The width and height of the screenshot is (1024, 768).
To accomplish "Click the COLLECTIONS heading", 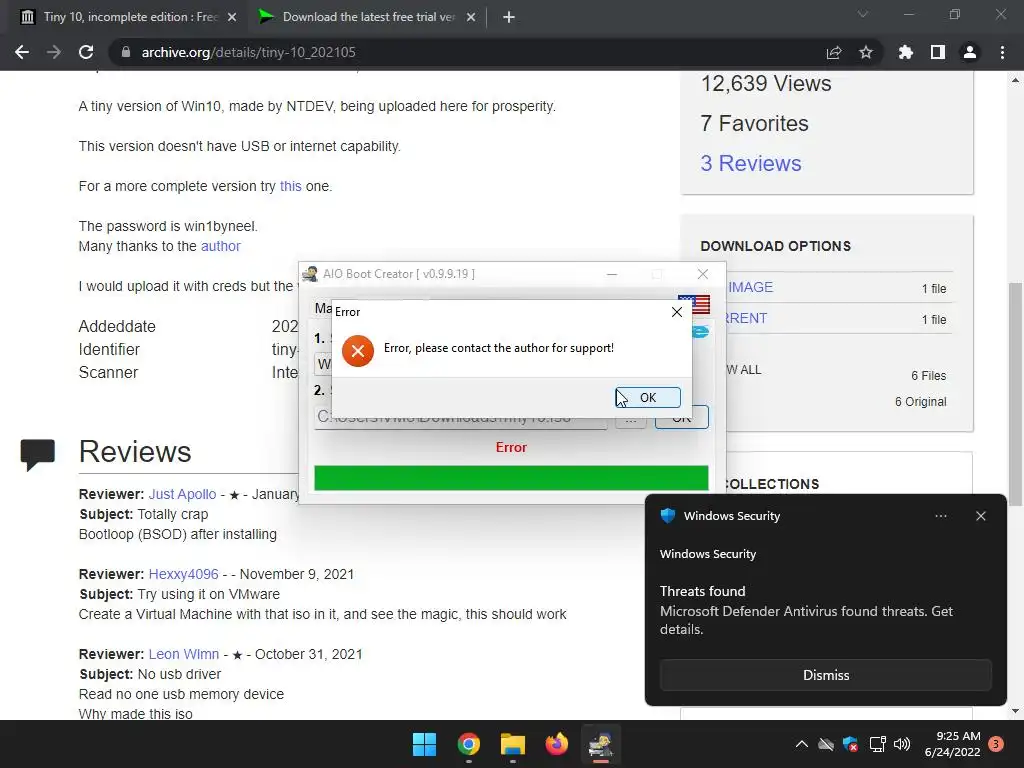I will coord(771,484).
